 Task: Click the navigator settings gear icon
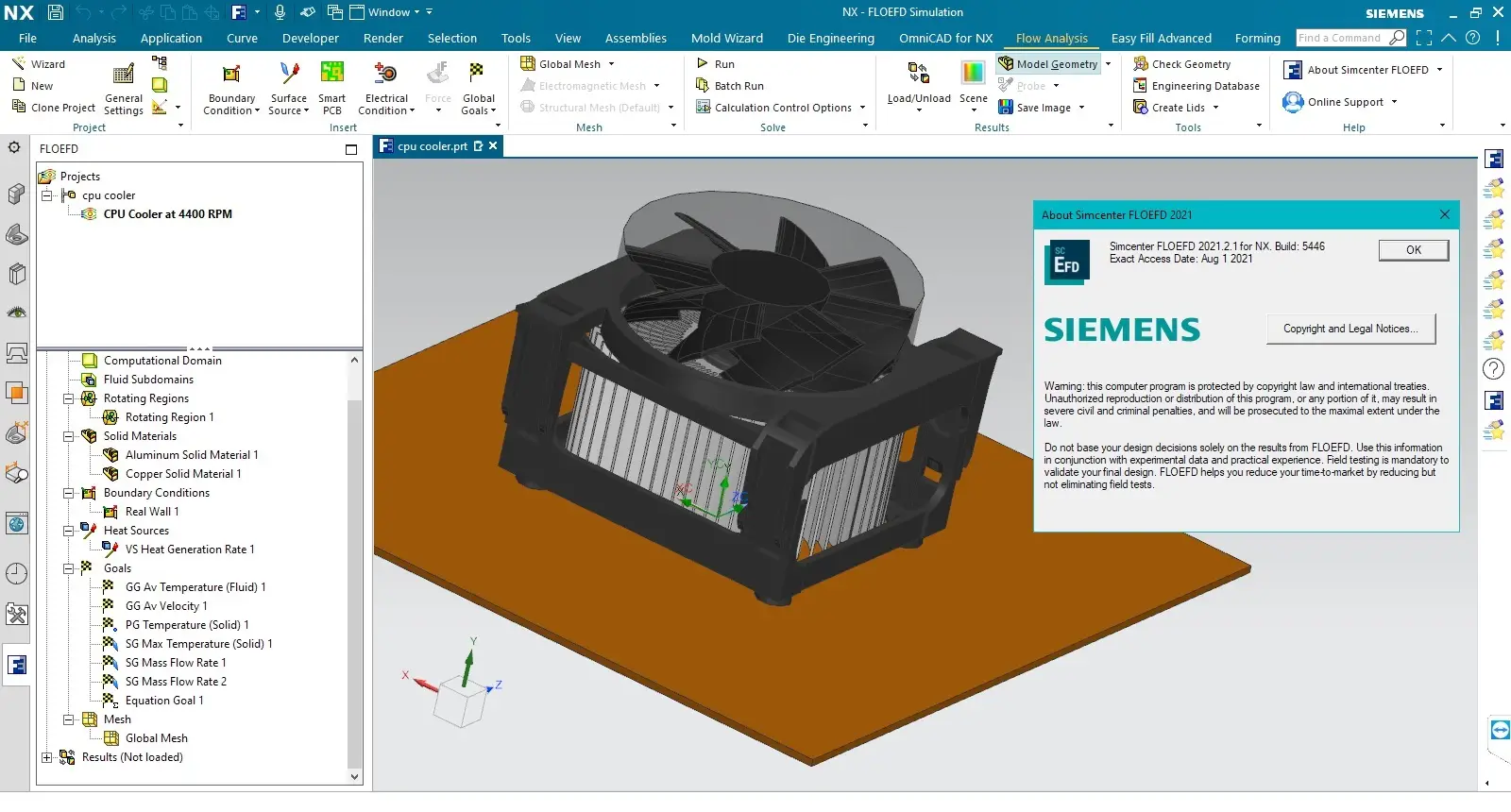14,147
